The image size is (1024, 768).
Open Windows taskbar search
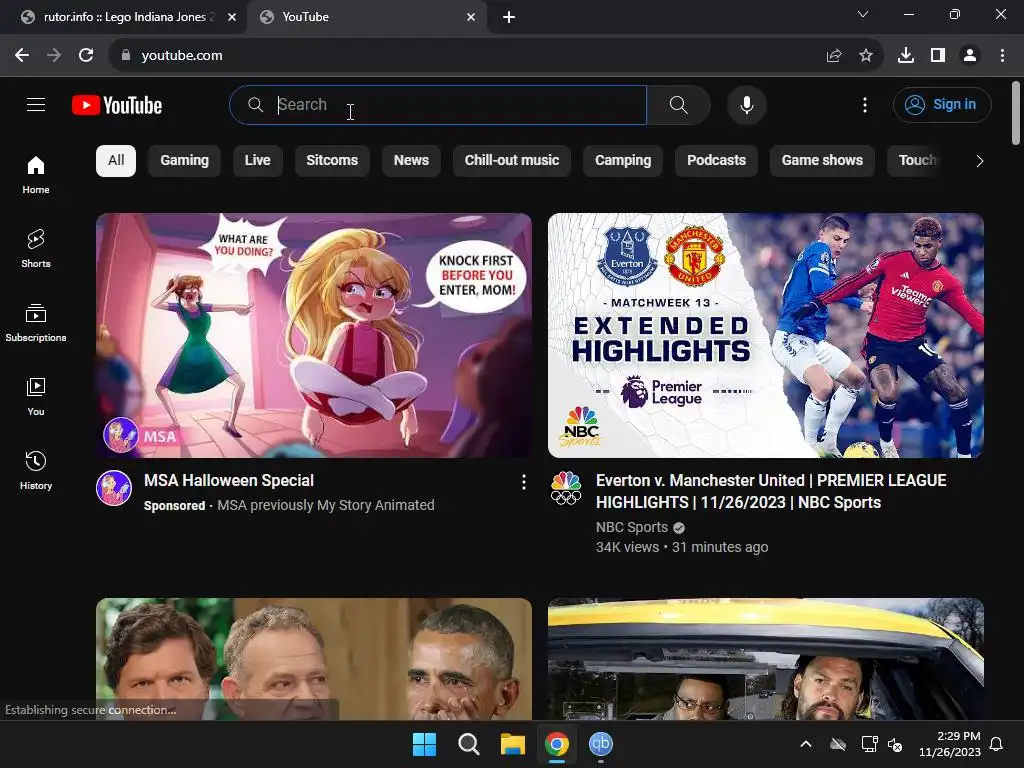click(469, 744)
